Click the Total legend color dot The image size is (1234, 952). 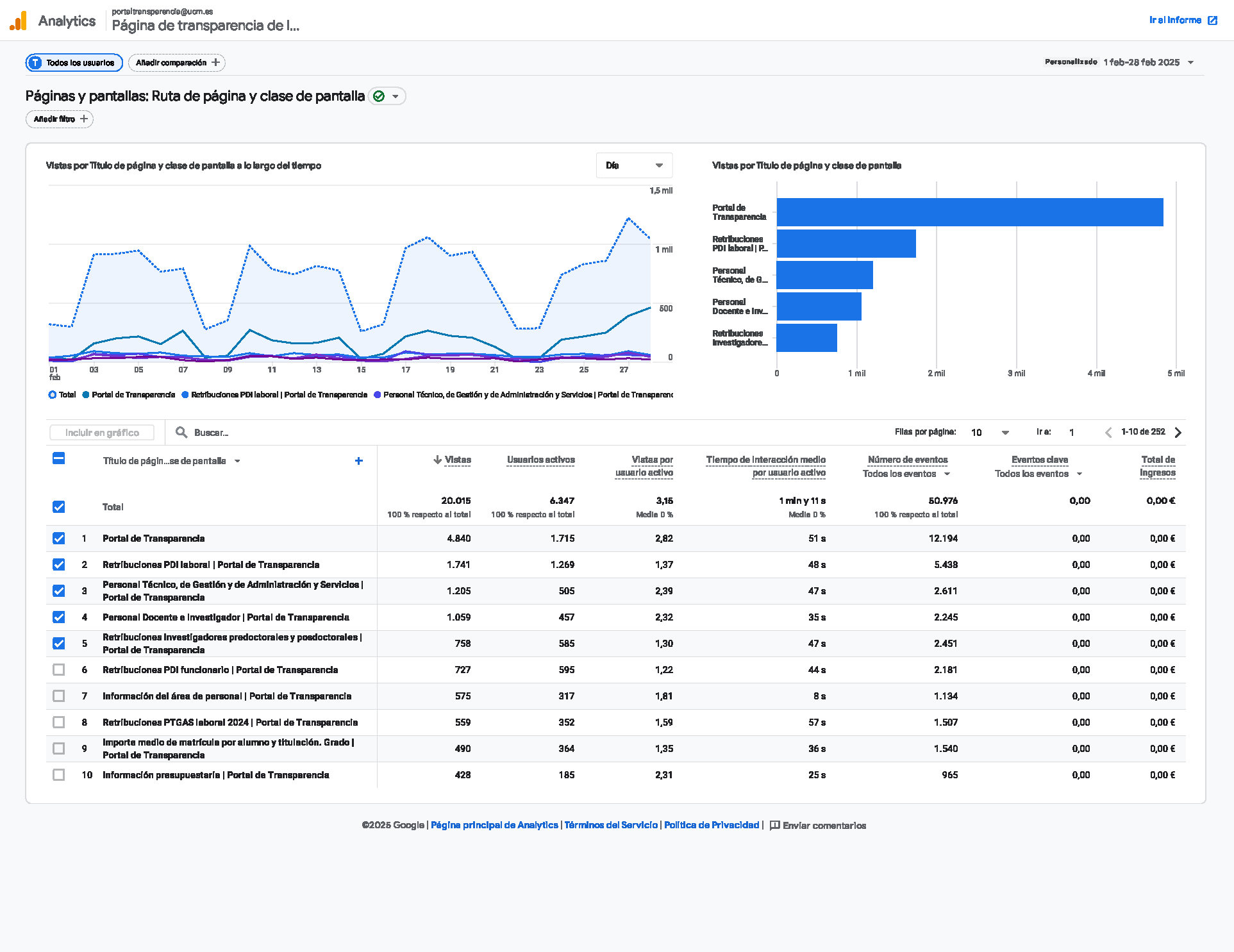tap(52, 395)
